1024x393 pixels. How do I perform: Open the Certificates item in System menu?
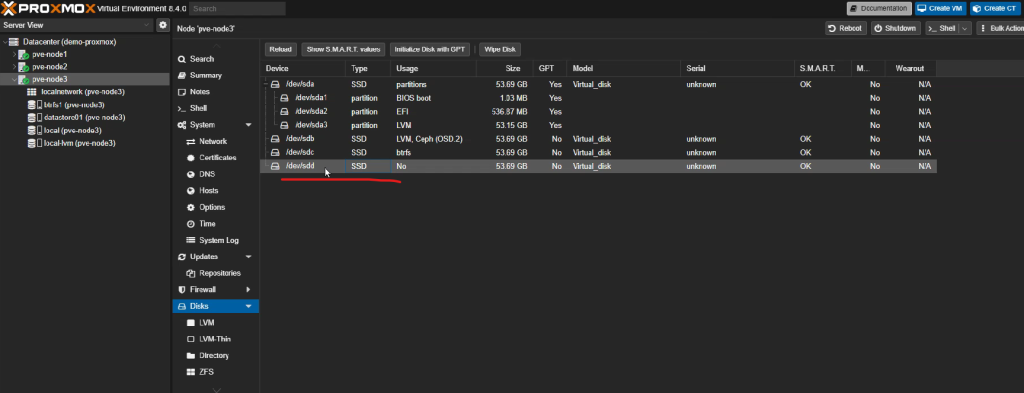tap(217, 158)
